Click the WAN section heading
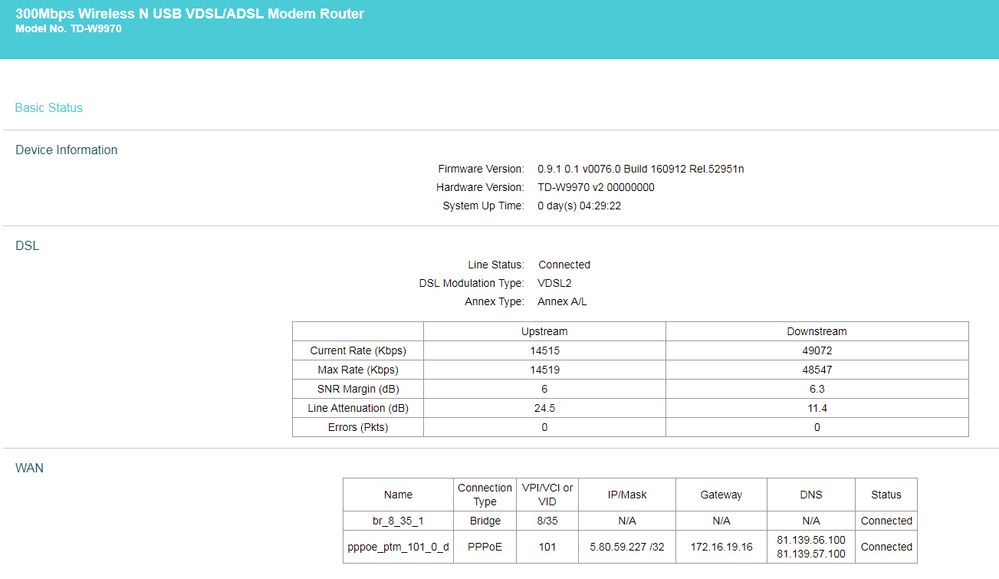Screen dimensions: 999x579 (x=29, y=468)
